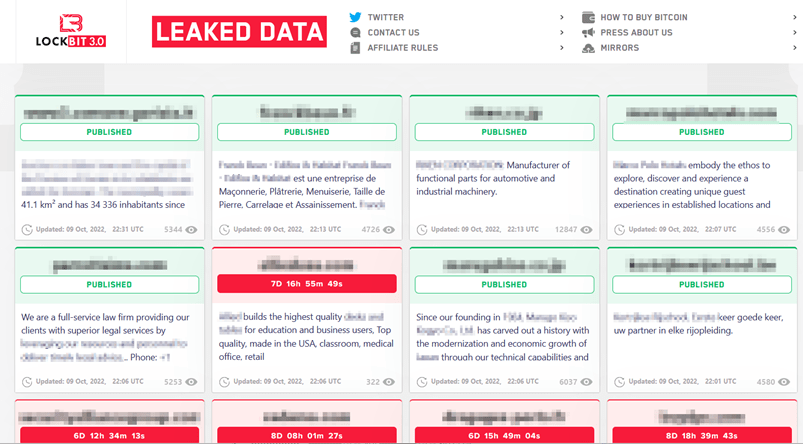Expand the chevron right of Affiliate Rules
This screenshot has width=803, height=444.
562,48
